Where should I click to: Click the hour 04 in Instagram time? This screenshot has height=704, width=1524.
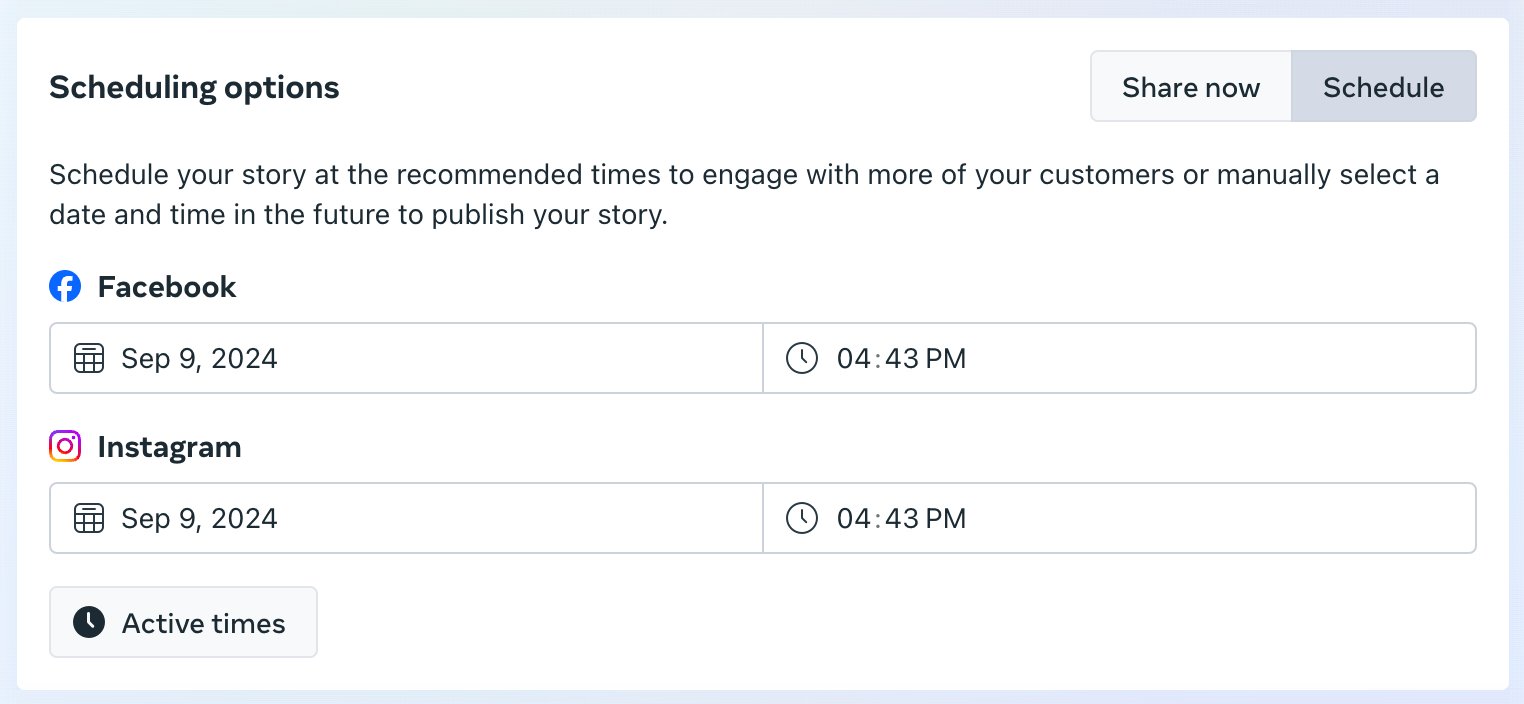coord(854,518)
